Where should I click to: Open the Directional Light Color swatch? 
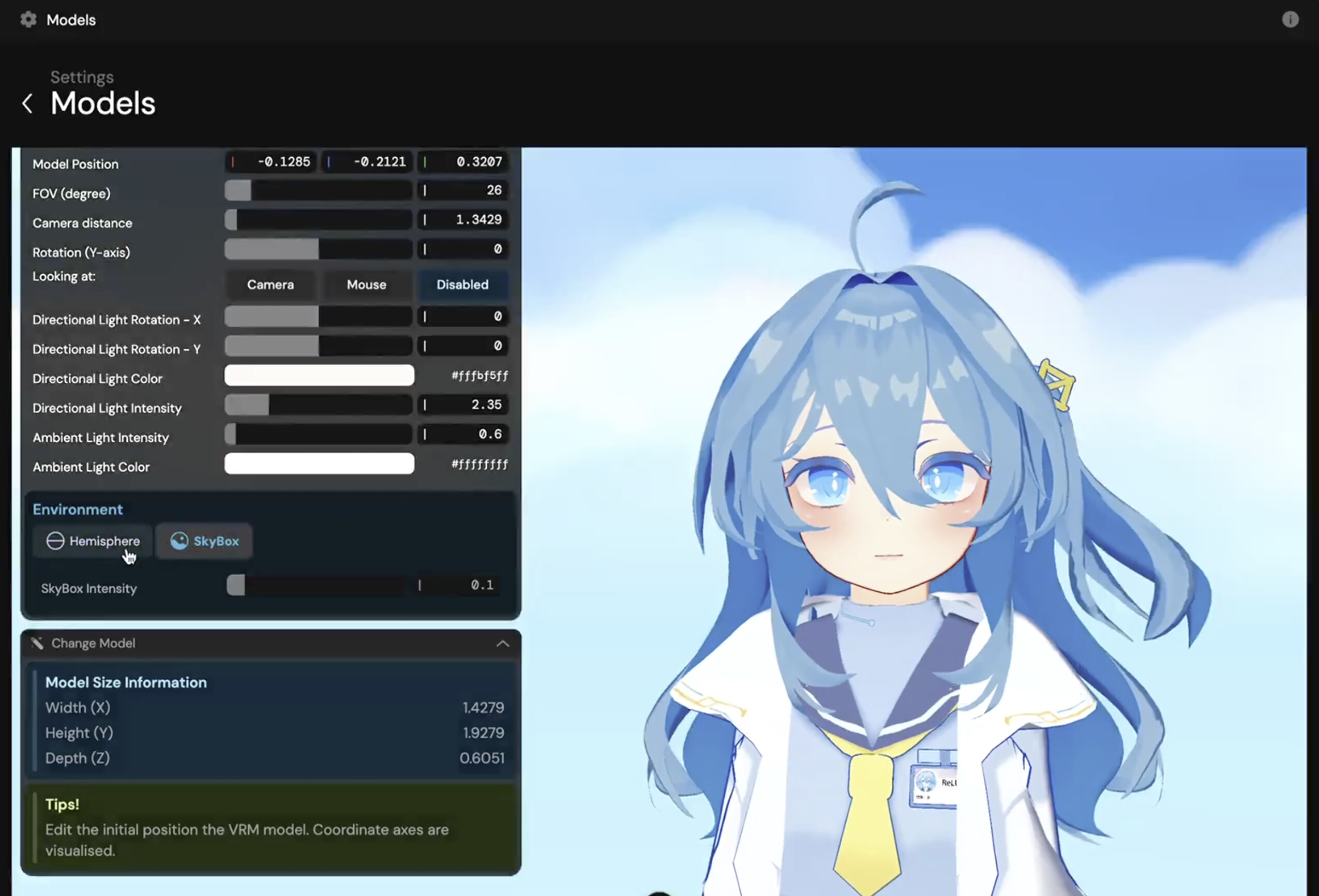[319, 376]
